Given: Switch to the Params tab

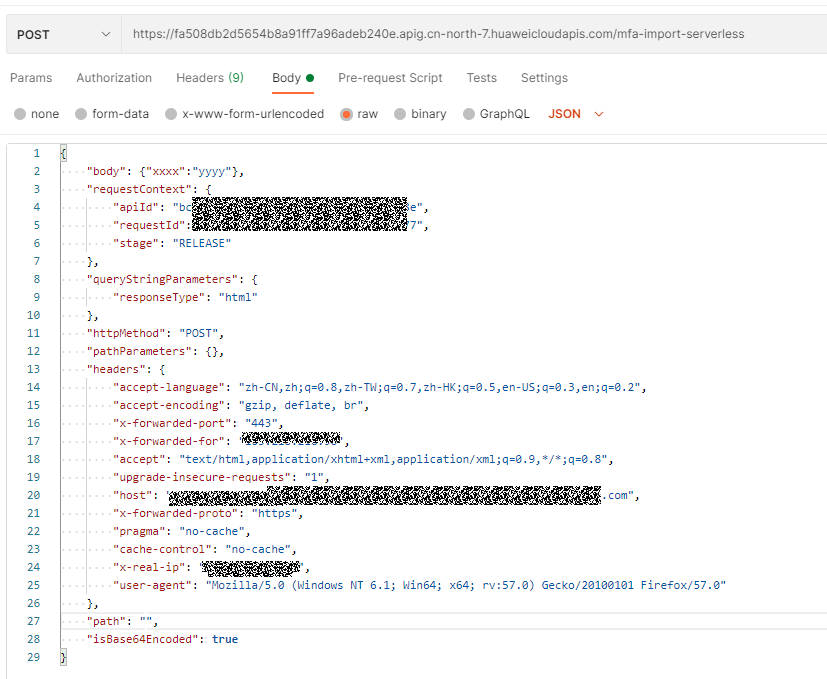Looking at the screenshot, I should point(31,78).
